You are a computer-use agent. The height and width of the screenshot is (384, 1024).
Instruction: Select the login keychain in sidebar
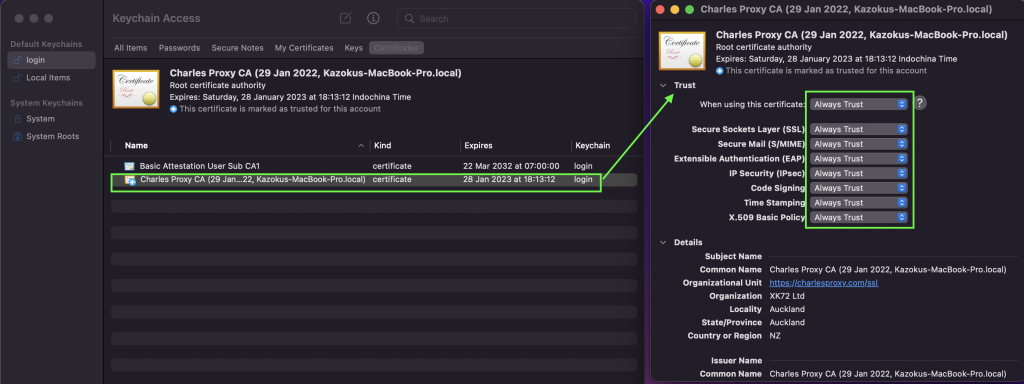(x=52, y=60)
